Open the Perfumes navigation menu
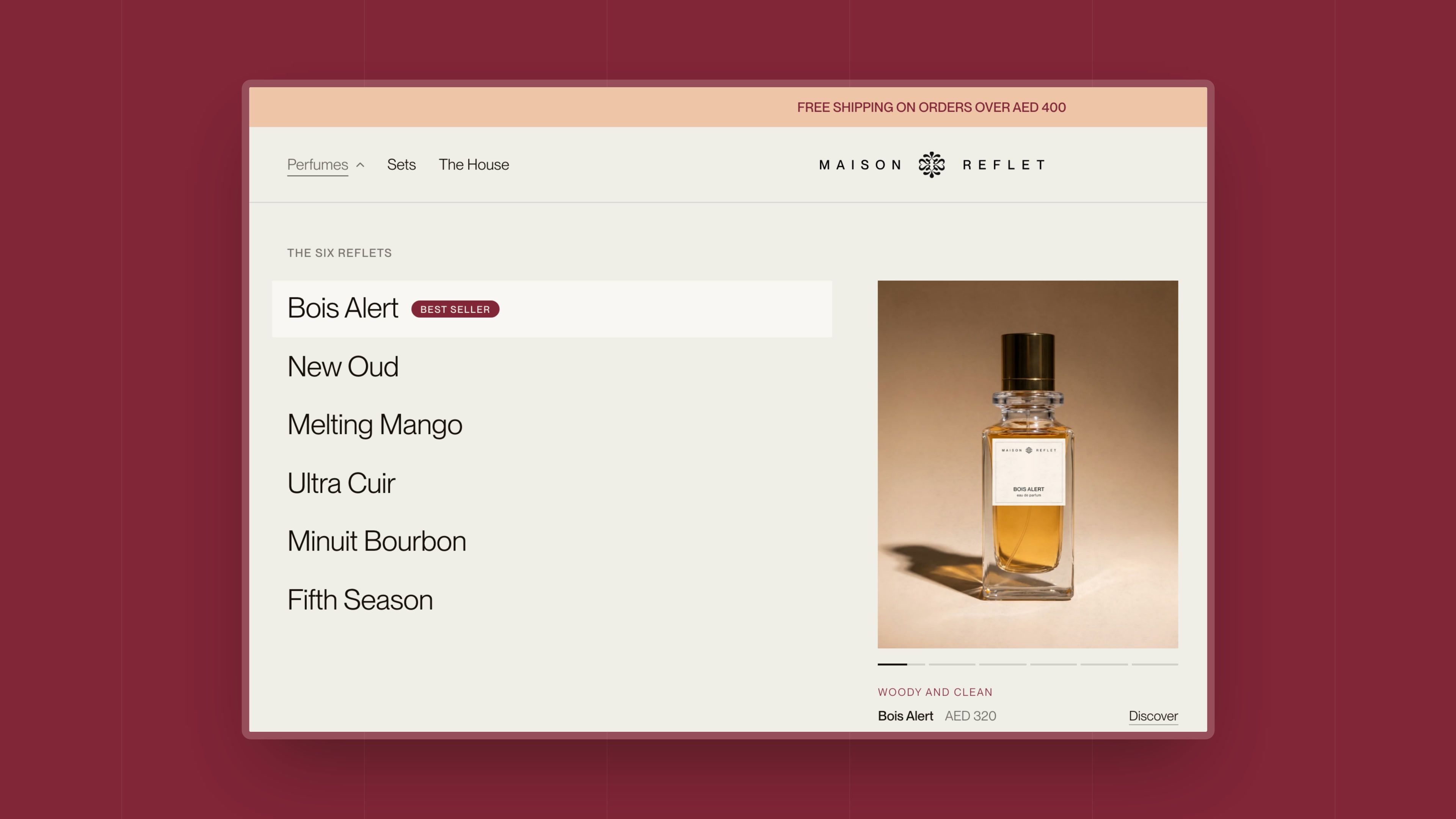The width and height of the screenshot is (1456, 819). [x=318, y=165]
